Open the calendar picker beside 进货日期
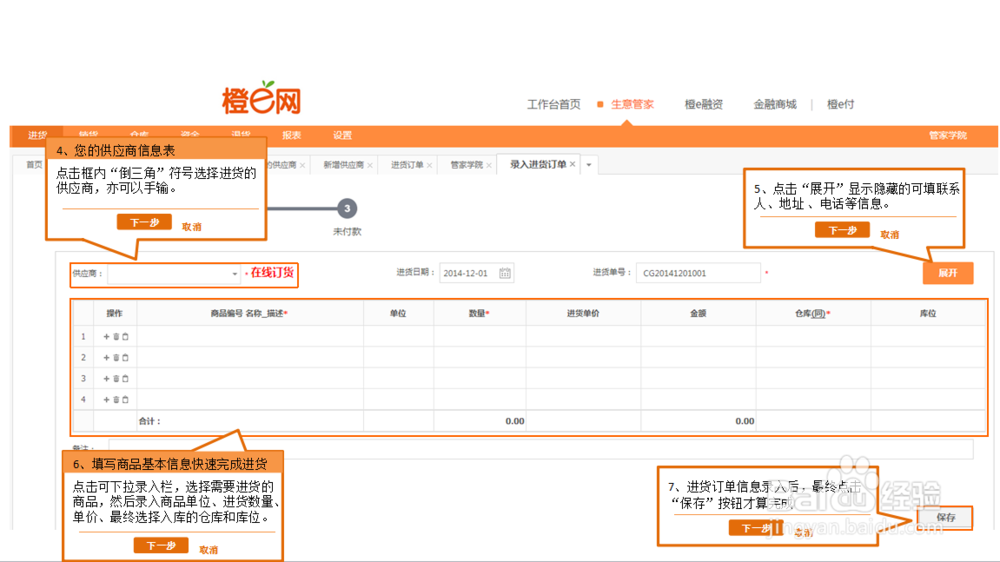1000x562 pixels. coord(504,273)
